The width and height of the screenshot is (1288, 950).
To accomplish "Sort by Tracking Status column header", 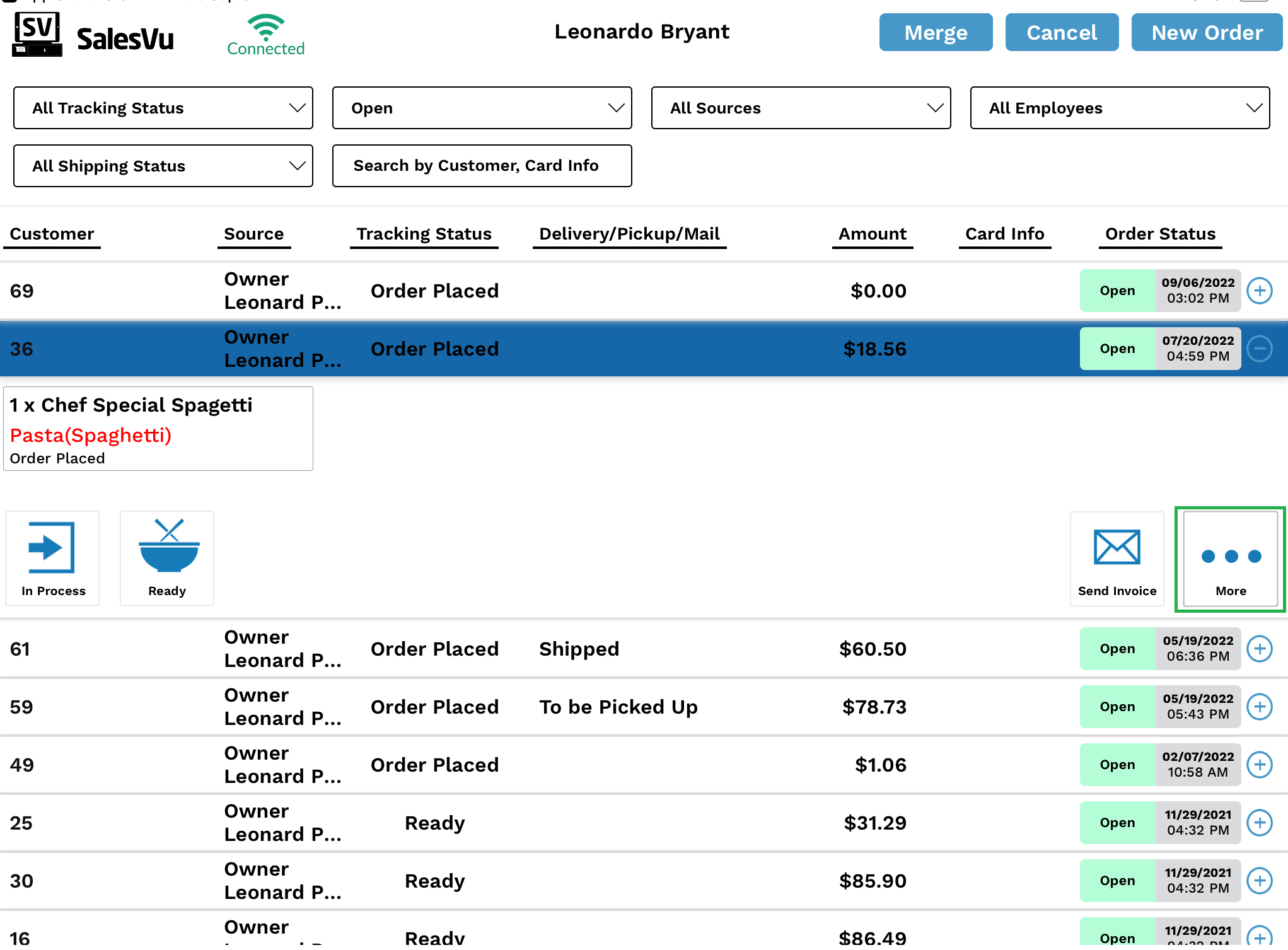I will click(424, 234).
